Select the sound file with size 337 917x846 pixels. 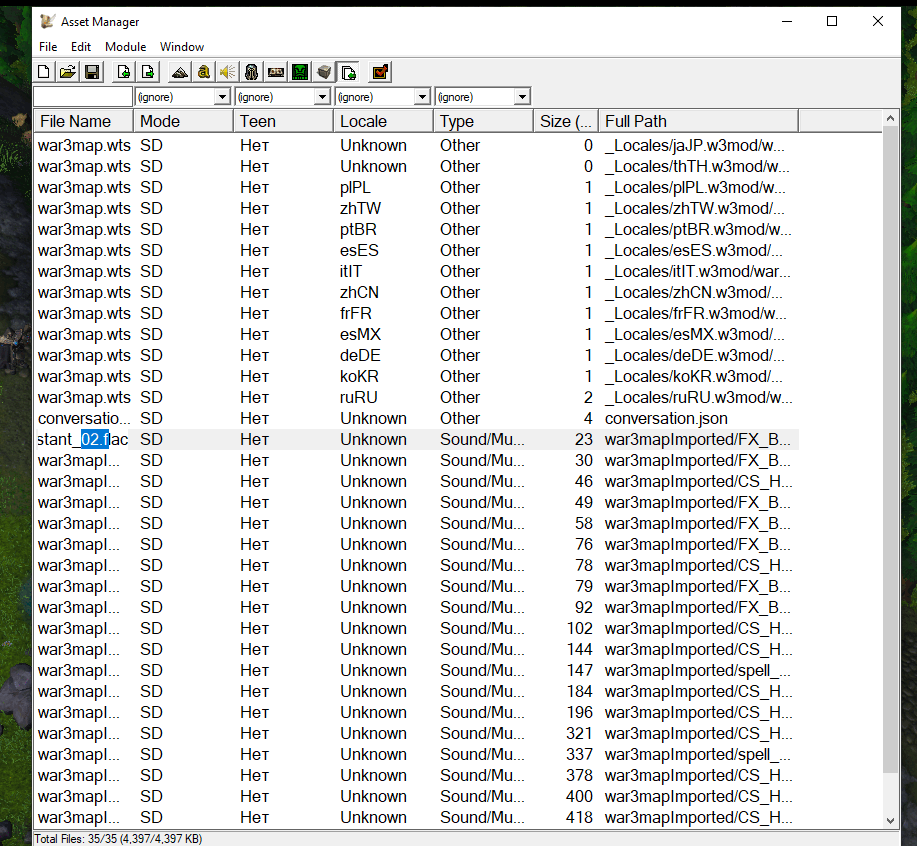click(416, 755)
